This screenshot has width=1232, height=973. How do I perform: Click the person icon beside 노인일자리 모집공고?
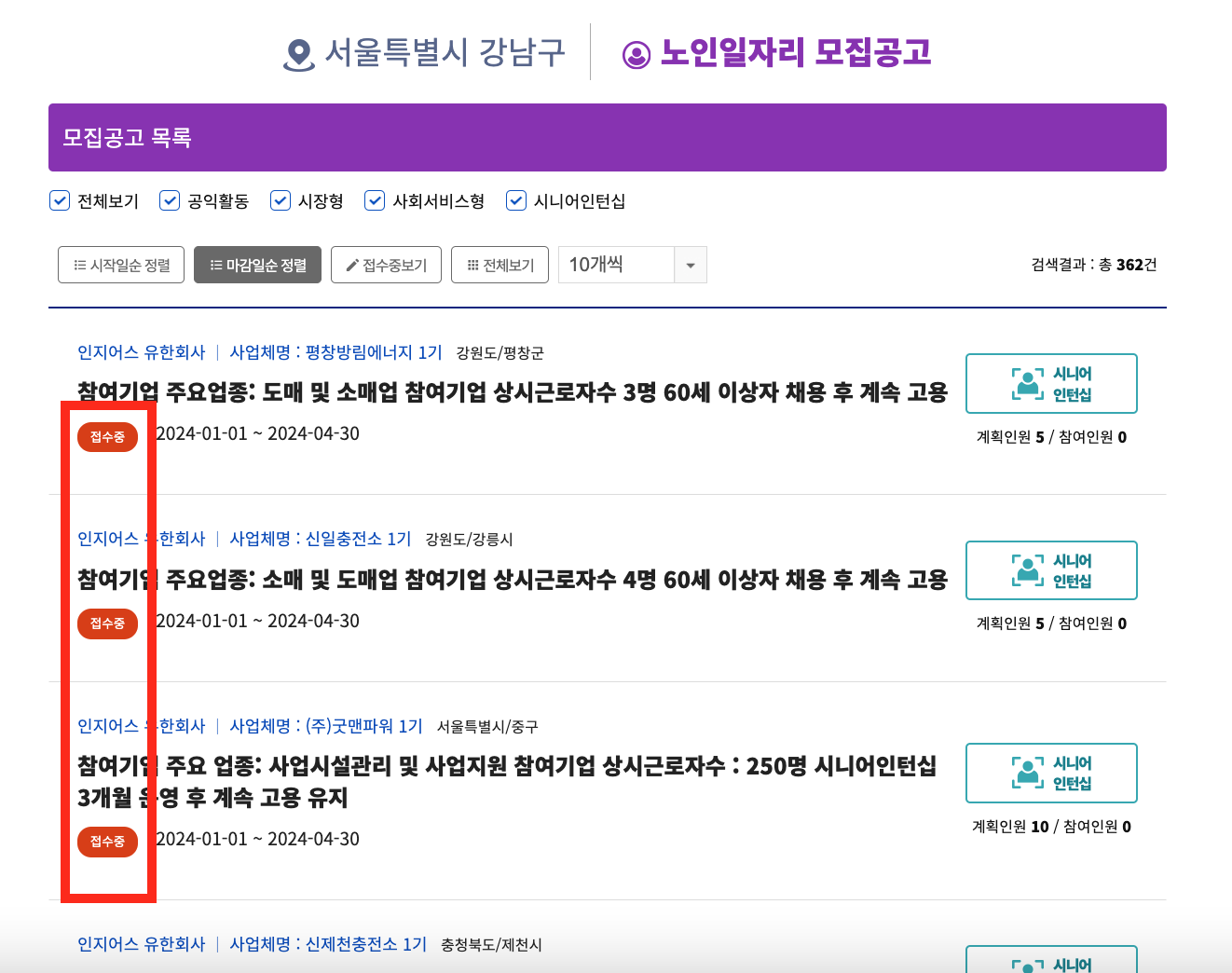[637, 55]
